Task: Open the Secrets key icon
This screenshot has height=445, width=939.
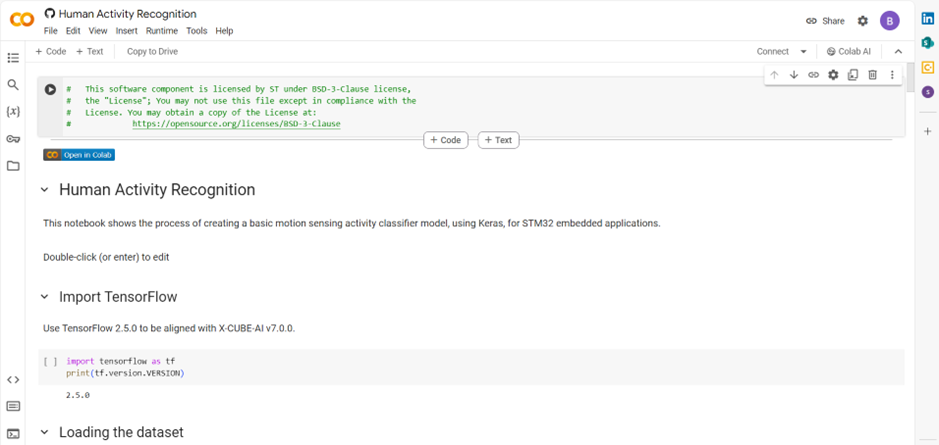Action: [x=13, y=139]
